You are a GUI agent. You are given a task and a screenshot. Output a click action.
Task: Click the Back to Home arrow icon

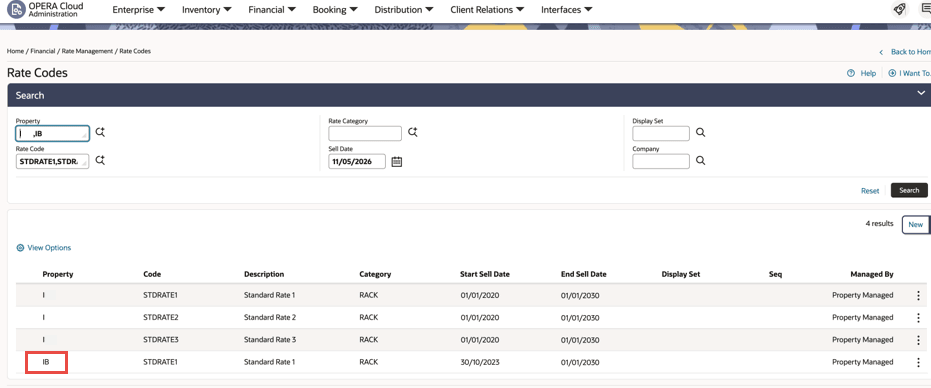pyautogui.click(x=881, y=52)
